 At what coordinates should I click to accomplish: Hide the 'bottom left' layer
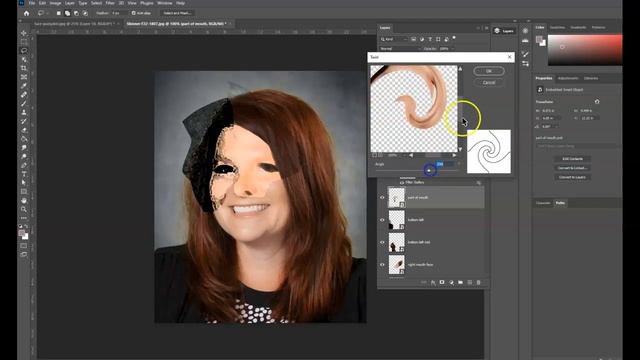click(x=382, y=220)
